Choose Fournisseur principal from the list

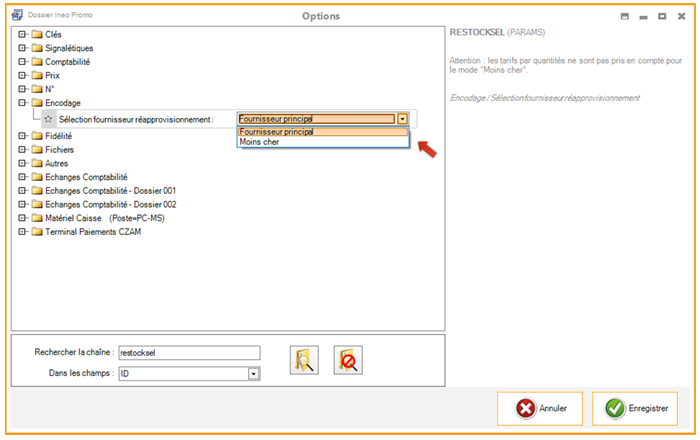tap(275, 132)
